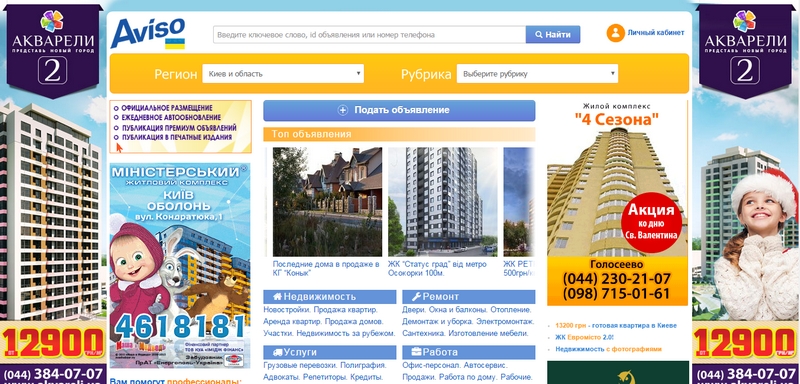
Task: Open the personal cabinet user icon
Action: 616,33
